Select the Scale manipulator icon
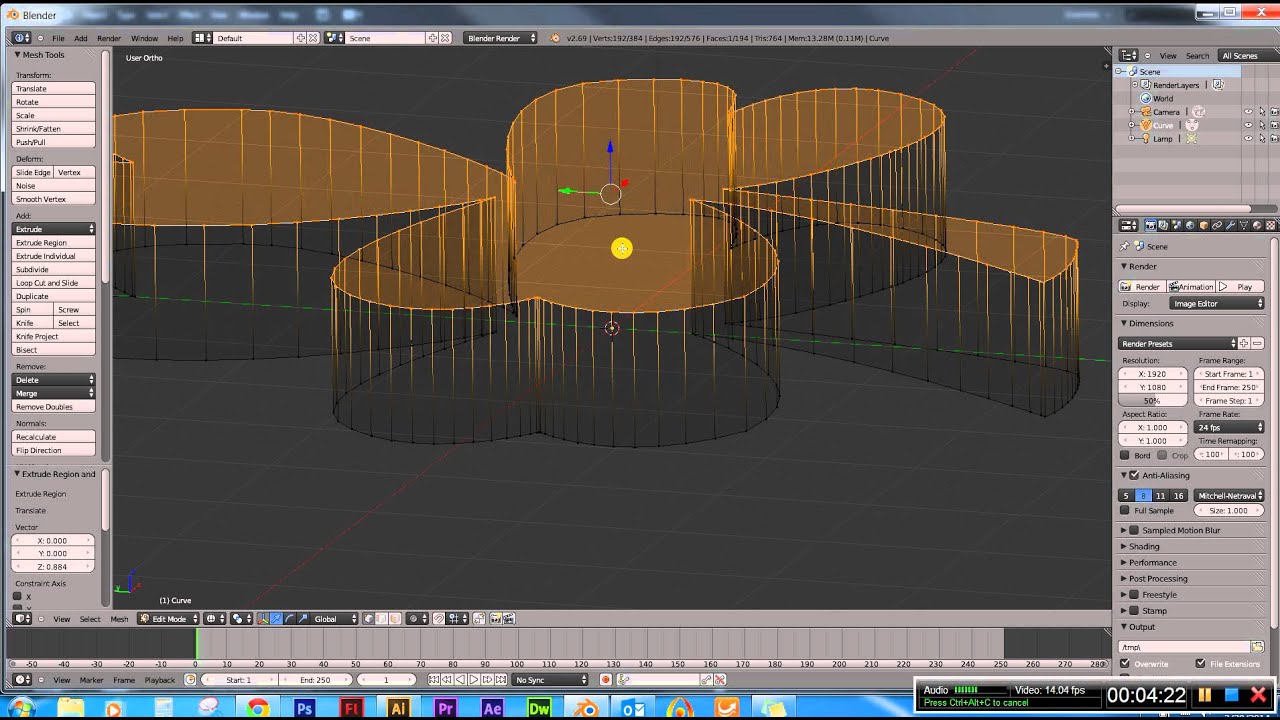Viewport: 1280px width, 720px height. click(x=302, y=619)
